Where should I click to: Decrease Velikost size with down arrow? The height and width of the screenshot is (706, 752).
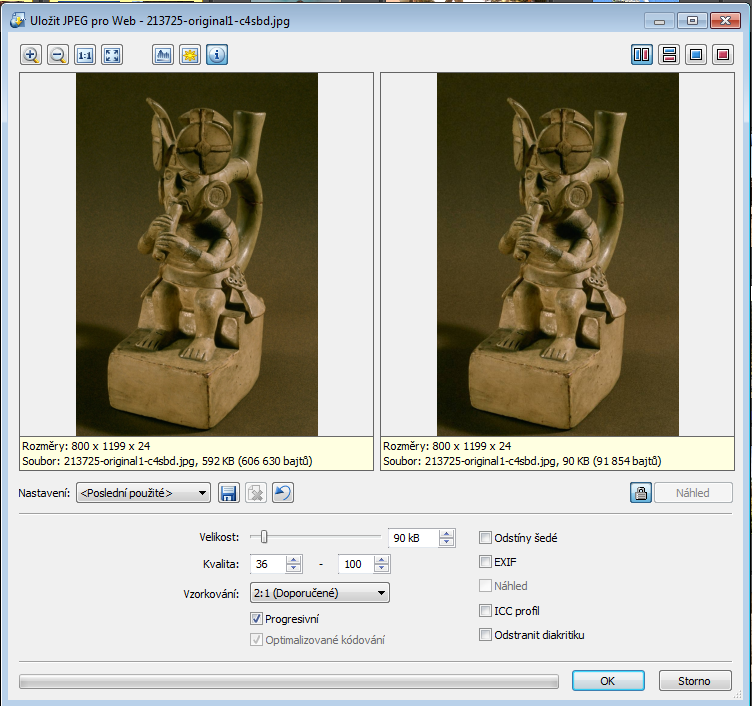(x=446, y=542)
